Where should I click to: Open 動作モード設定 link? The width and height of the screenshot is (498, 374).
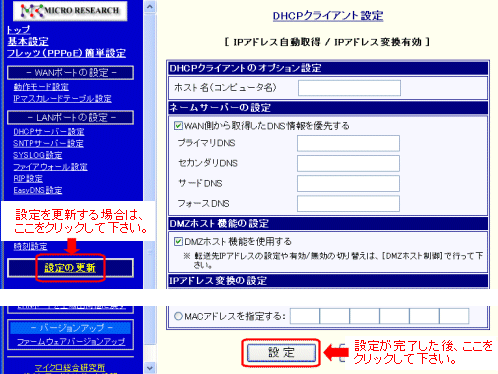(41, 87)
